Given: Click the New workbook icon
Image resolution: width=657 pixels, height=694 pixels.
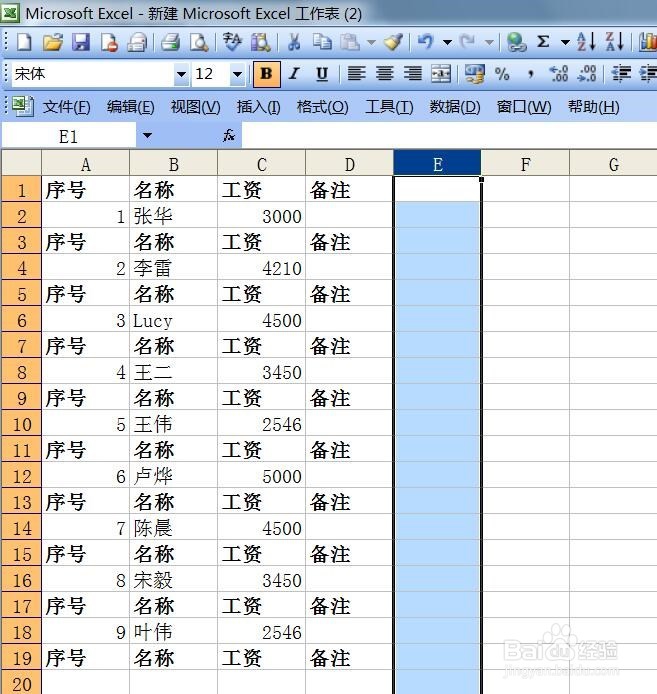Looking at the screenshot, I should tap(24, 42).
